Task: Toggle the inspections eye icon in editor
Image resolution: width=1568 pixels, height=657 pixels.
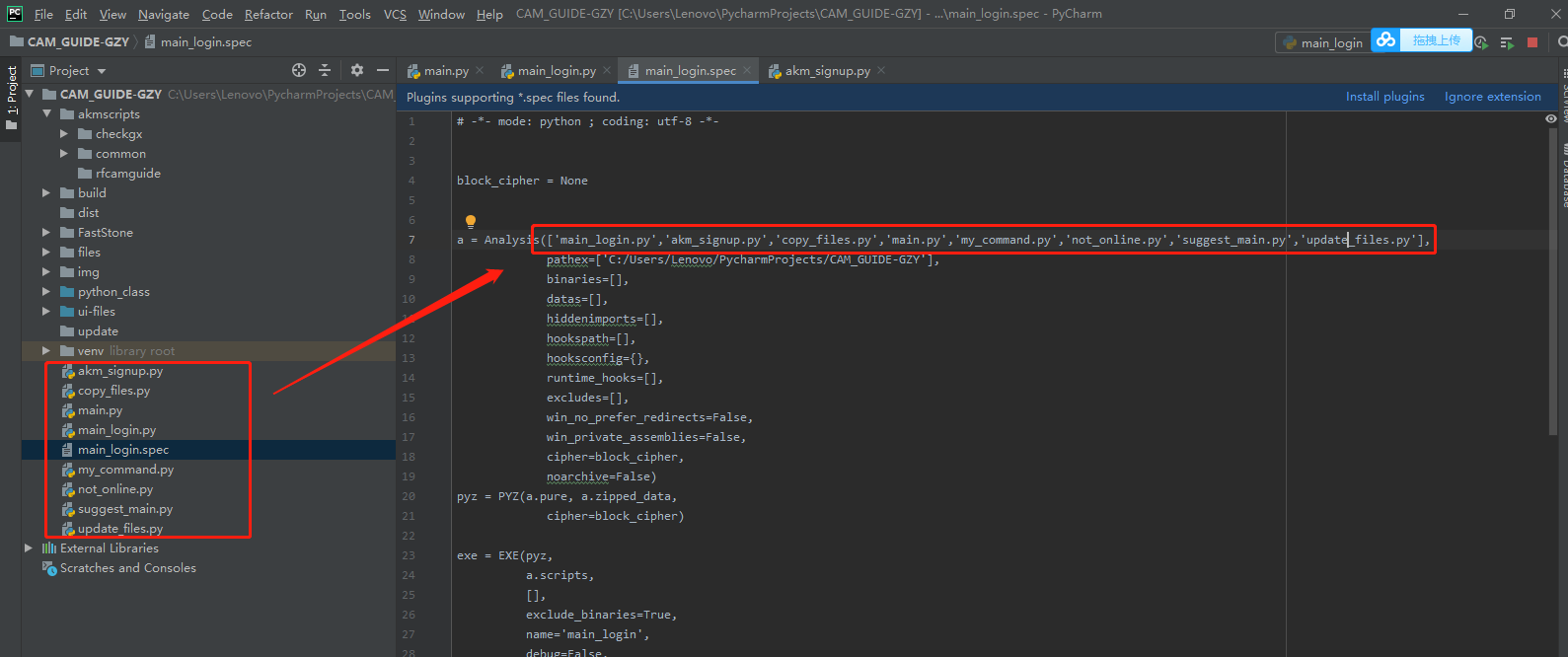Action: (1551, 118)
